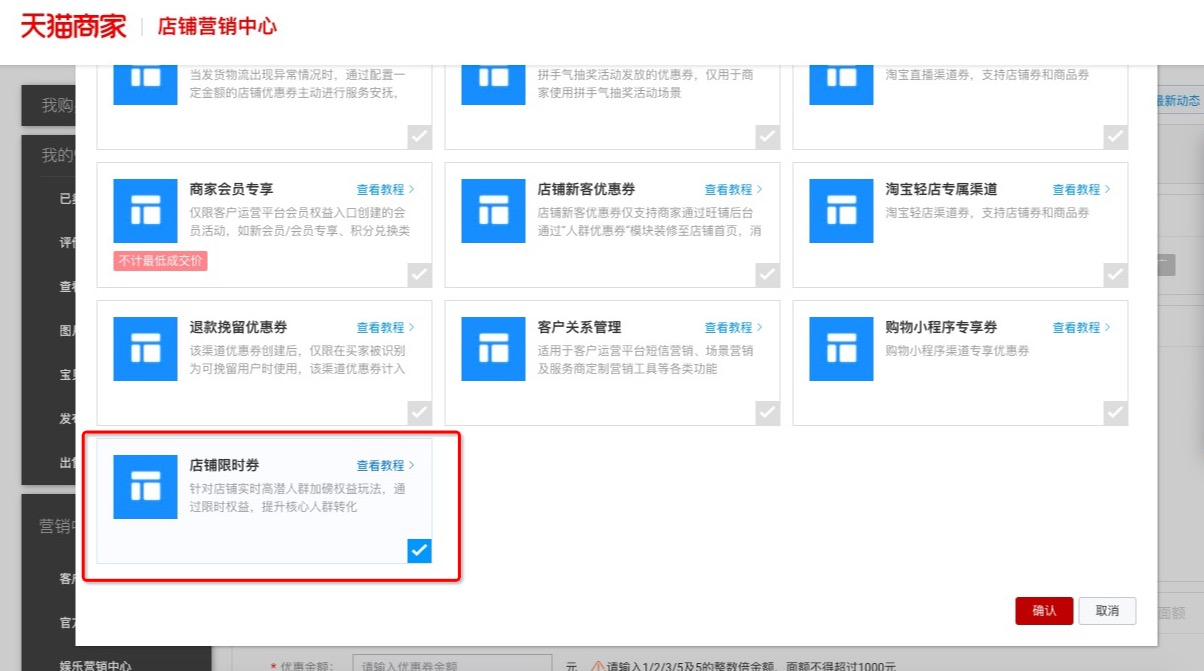
Task: Open 查看教程 for 购物小程序专享券
Action: click(x=1081, y=327)
